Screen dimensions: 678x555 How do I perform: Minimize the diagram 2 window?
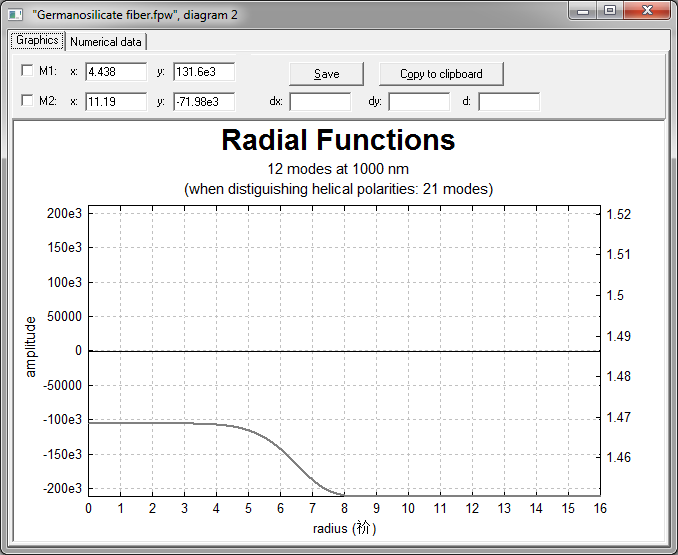tap(583, 11)
